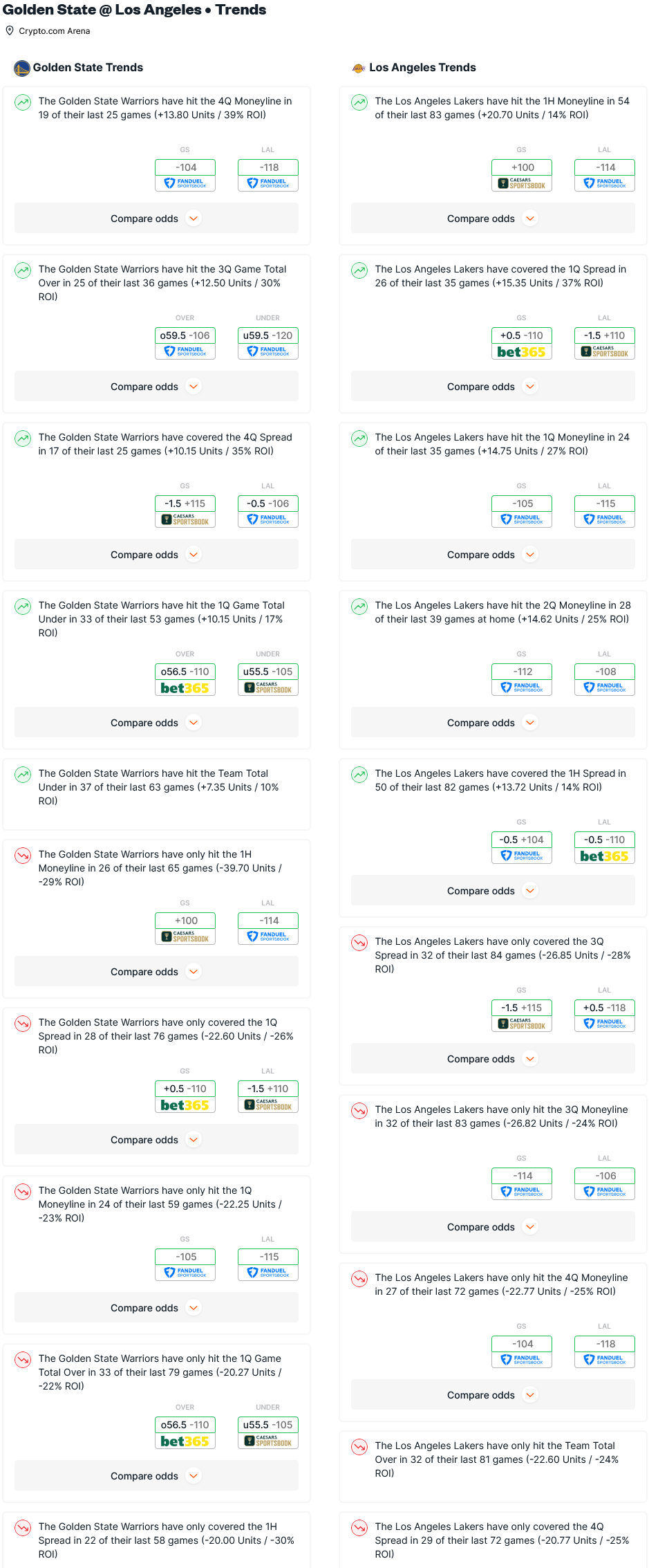Click red trend-down icon beside Lakers 3Q Spread trend
The width and height of the screenshot is (649, 1568).
tap(359, 943)
